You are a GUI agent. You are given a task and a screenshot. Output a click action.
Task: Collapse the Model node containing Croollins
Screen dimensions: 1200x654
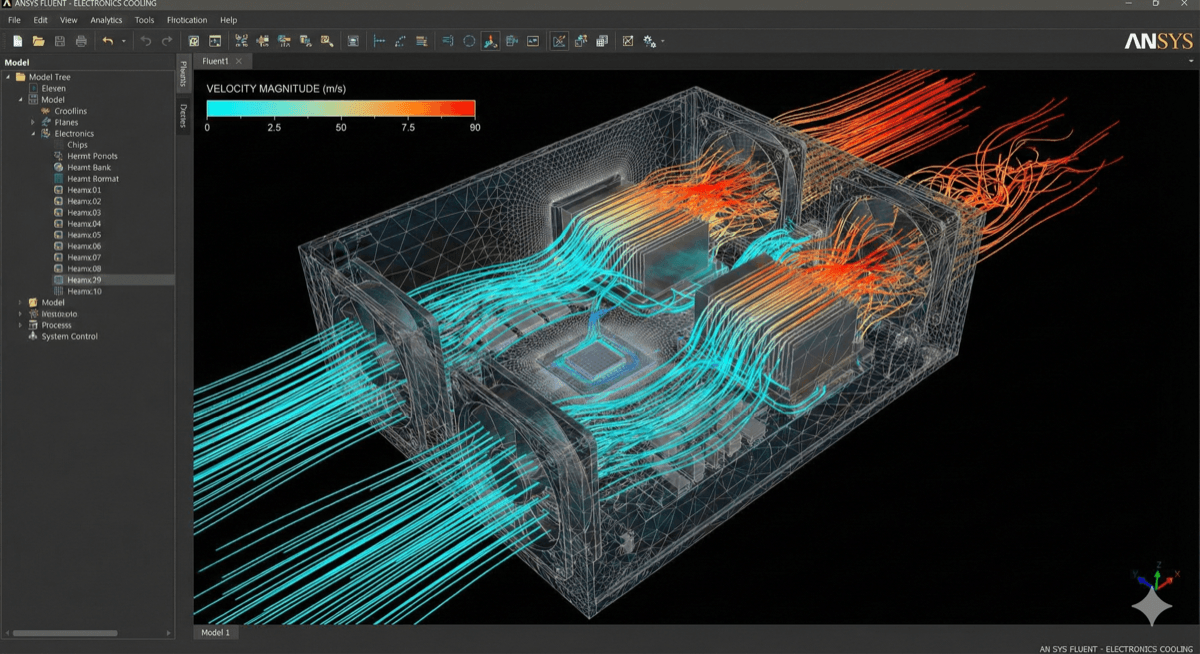20,100
